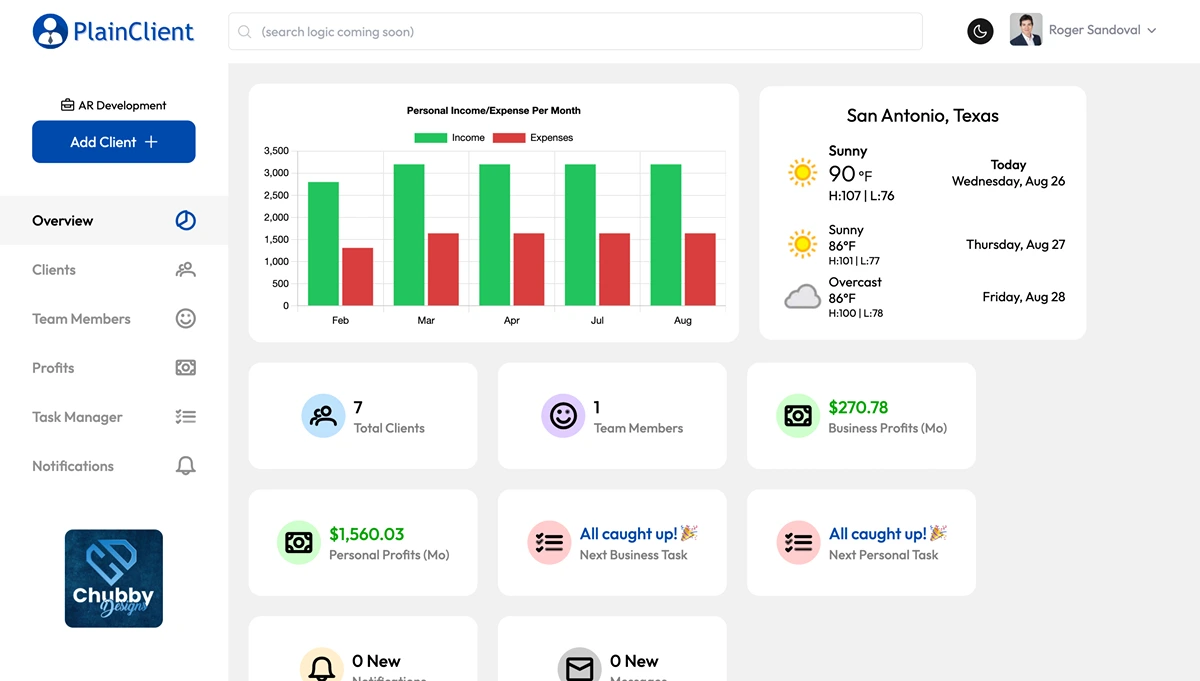Screen dimensions: 1200x681
Task: Click the Overview pie chart icon
Action: (185, 221)
